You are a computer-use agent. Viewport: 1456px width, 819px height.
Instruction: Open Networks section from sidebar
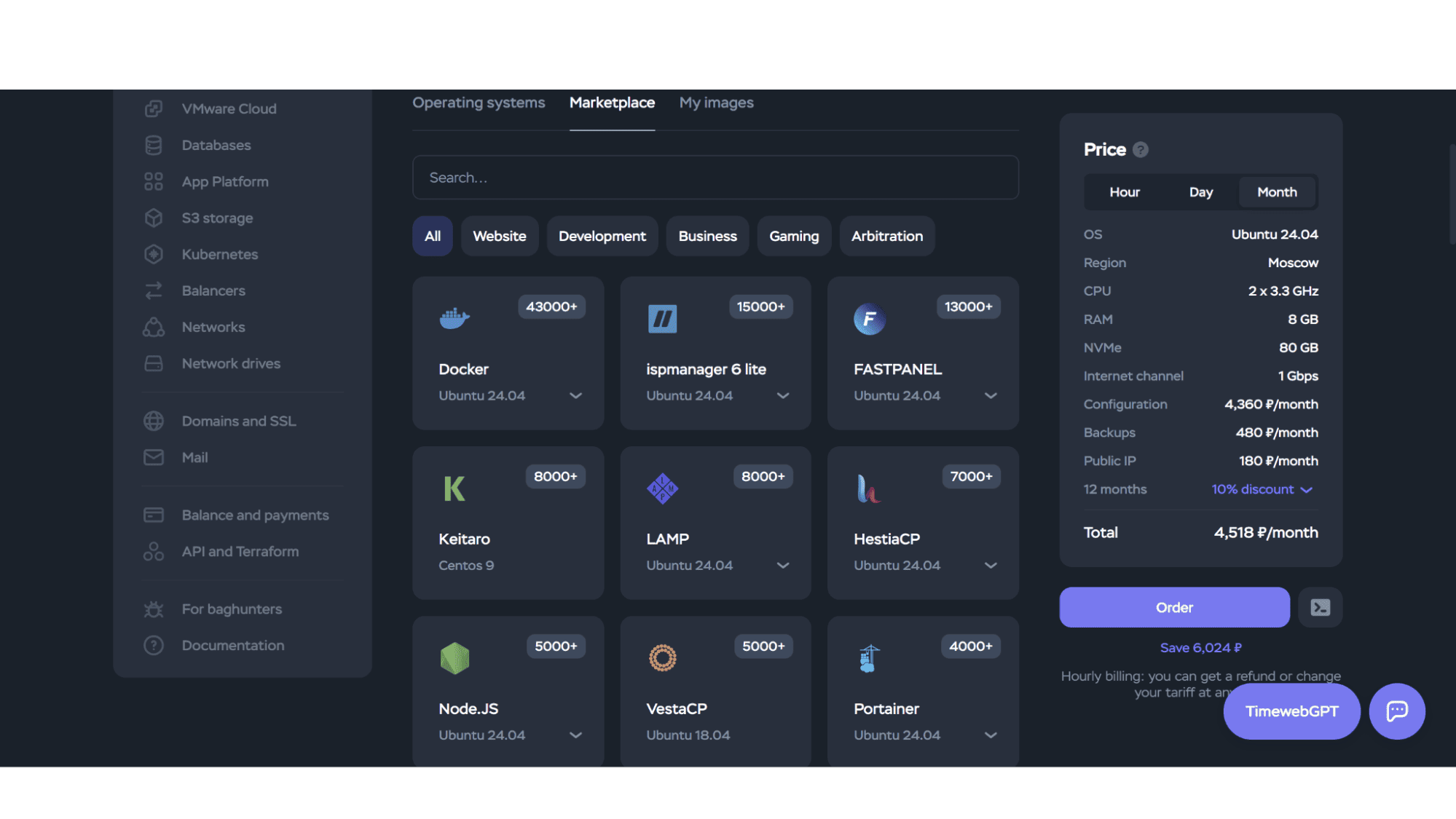(213, 327)
